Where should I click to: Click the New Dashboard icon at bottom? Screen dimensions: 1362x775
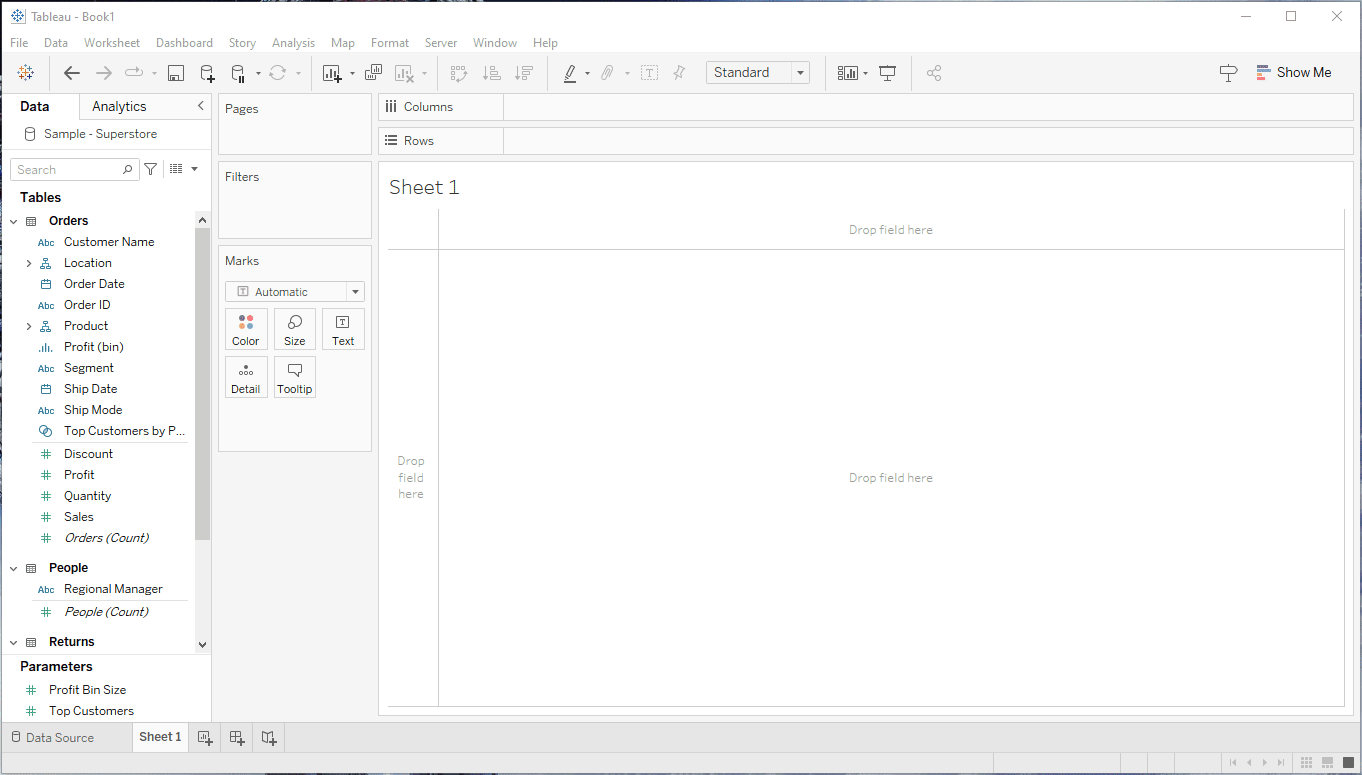[237, 738]
